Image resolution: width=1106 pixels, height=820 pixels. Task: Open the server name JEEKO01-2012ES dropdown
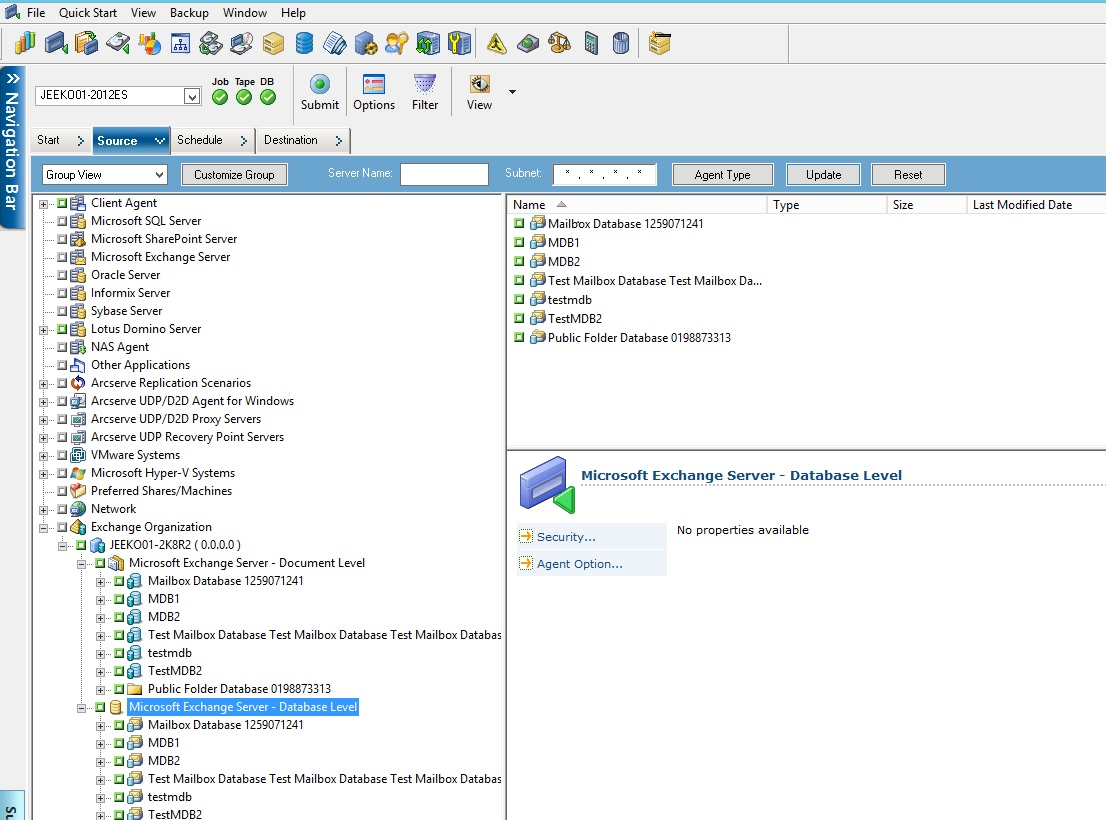tap(192, 96)
